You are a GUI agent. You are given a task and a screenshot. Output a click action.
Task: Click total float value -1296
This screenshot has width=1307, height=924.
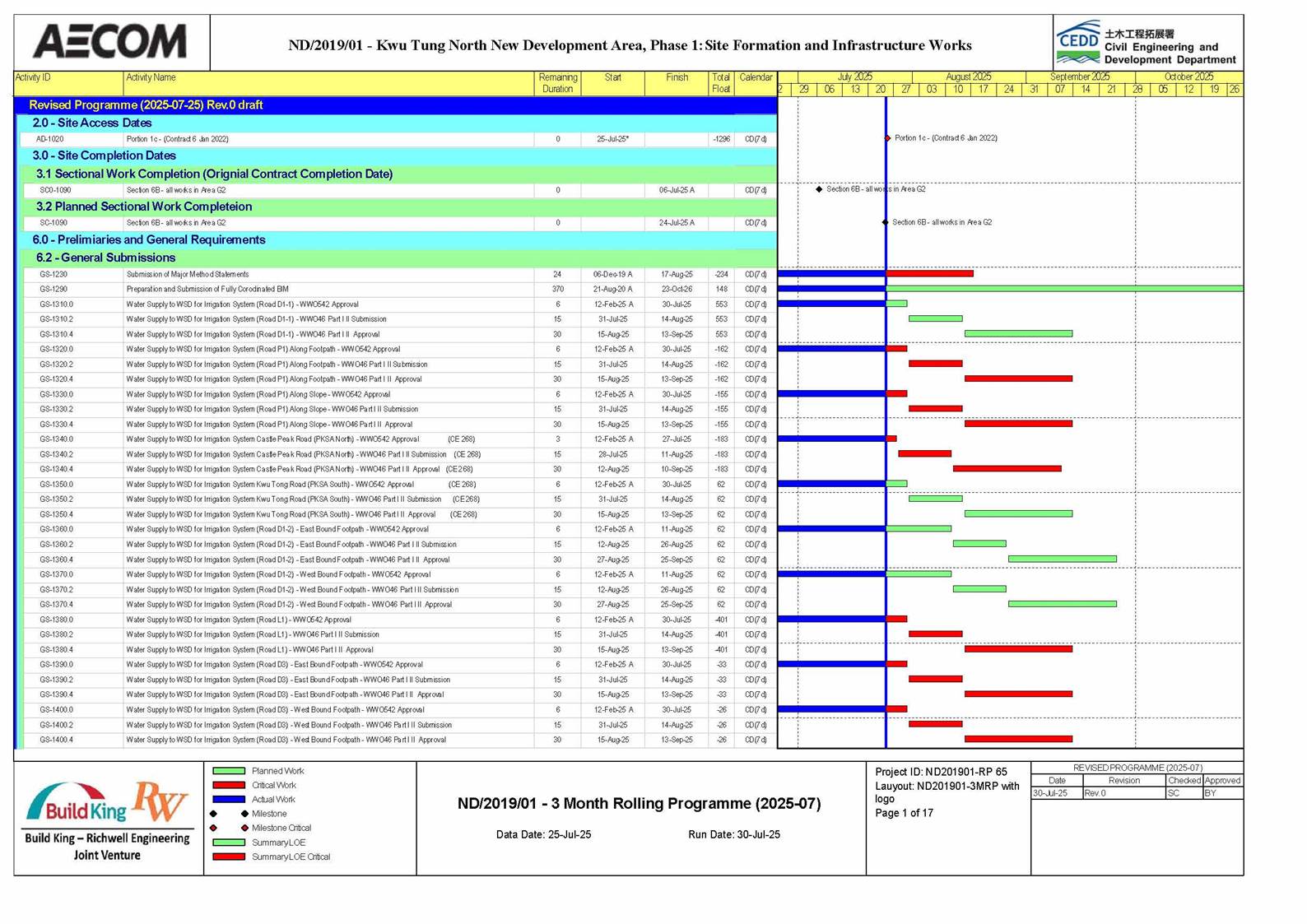coord(721,139)
